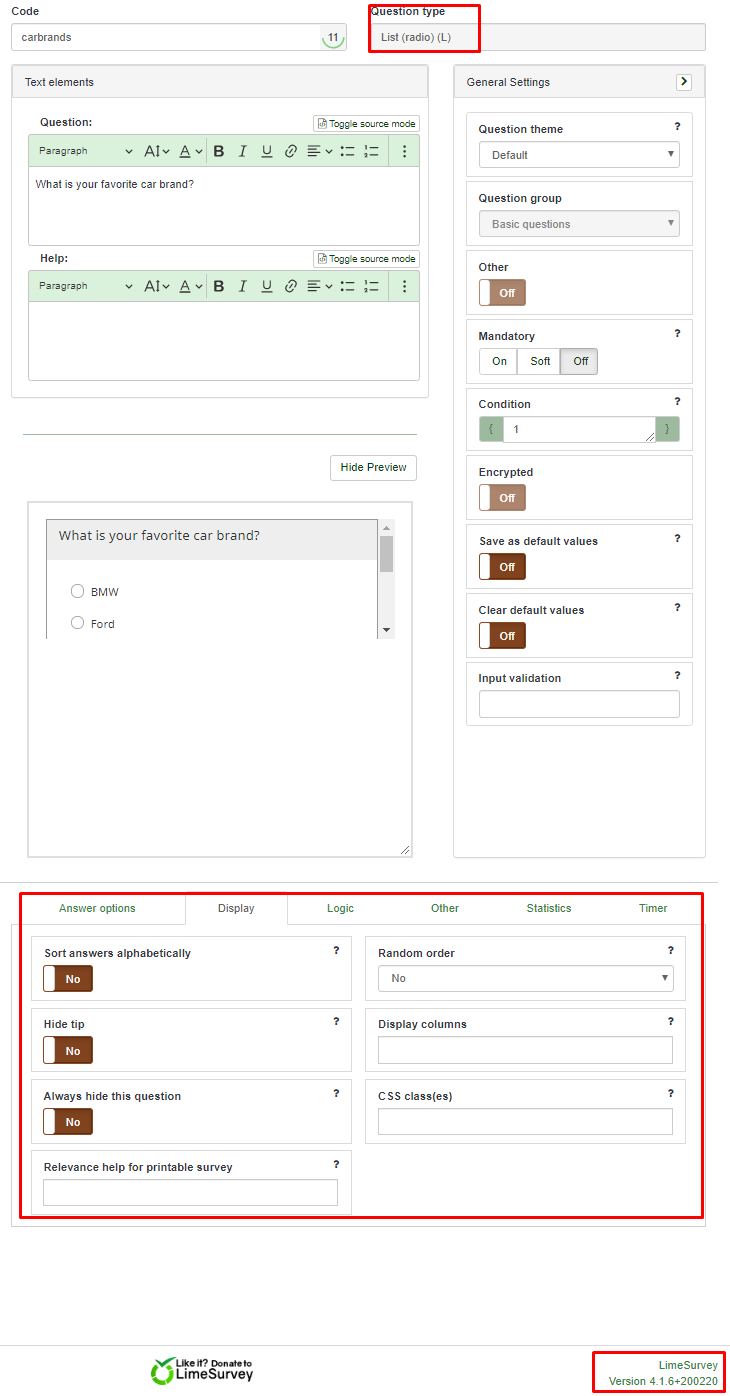Image resolution: width=730 pixels, height=1396 pixels.
Task: Toggle bold in Help editor toolbar
Action: coord(219,286)
